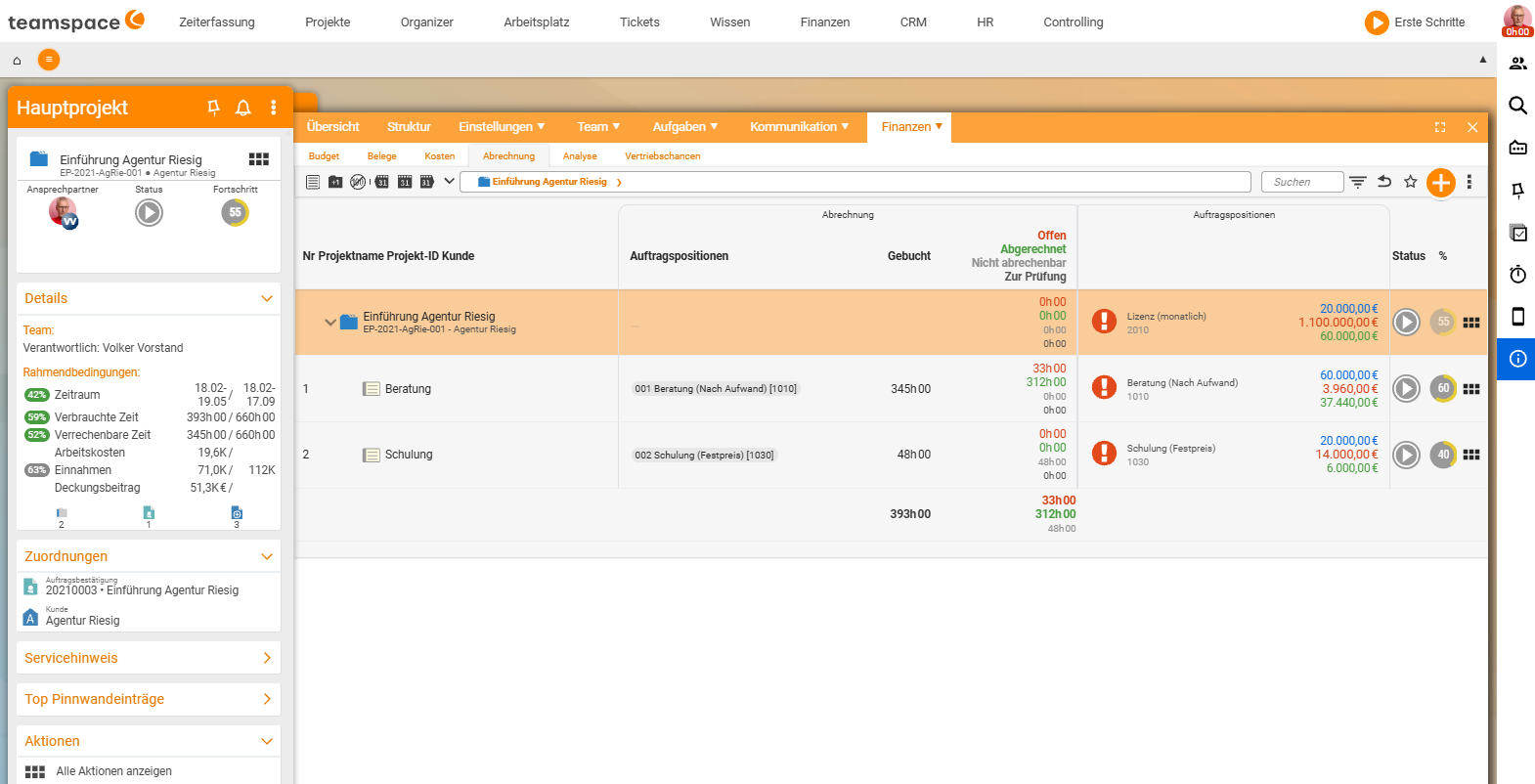The image size is (1535, 784).
Task: Click the add folder +1 icon
Action: (x=335, y=182)
